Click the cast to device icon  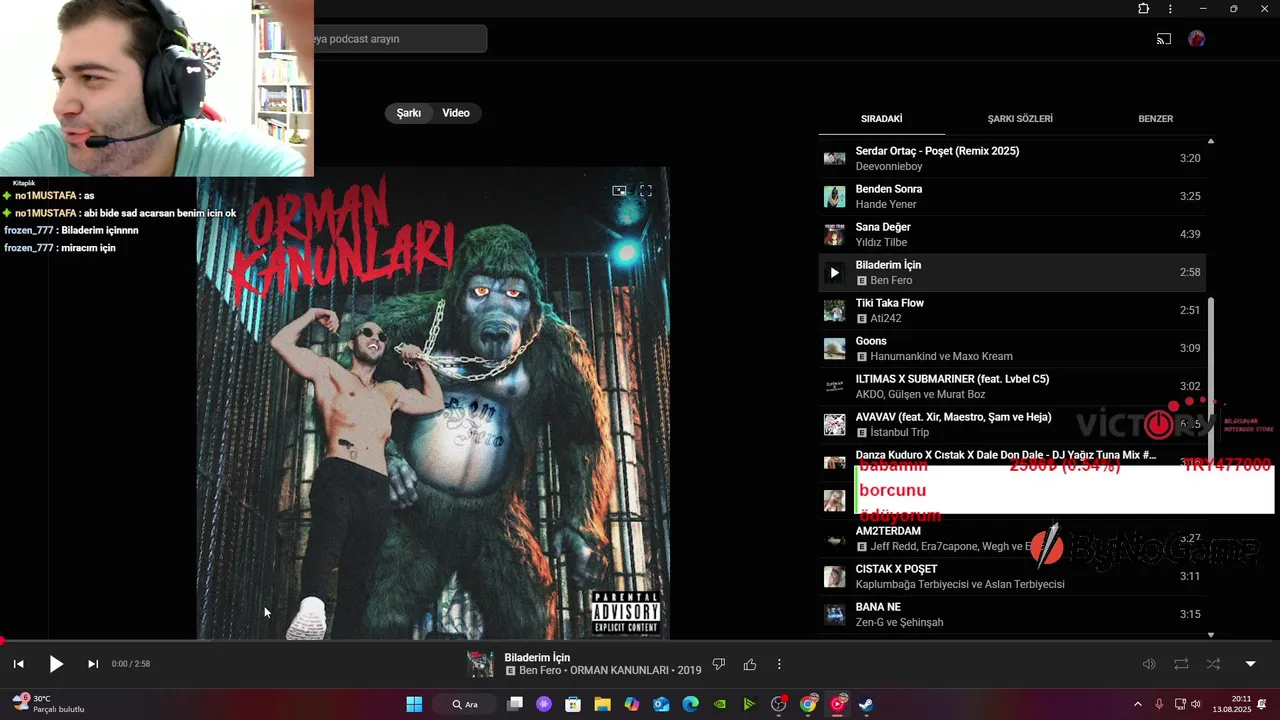[1164, 39]
